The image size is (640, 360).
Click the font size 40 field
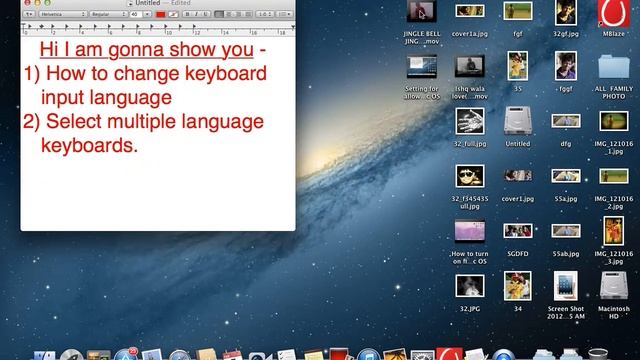click(136, 14)
